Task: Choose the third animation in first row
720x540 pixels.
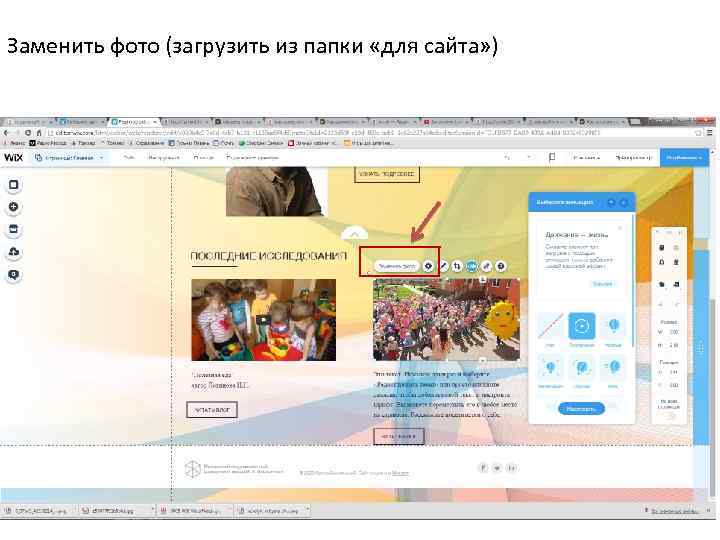Action: click(x=613, y=328)
